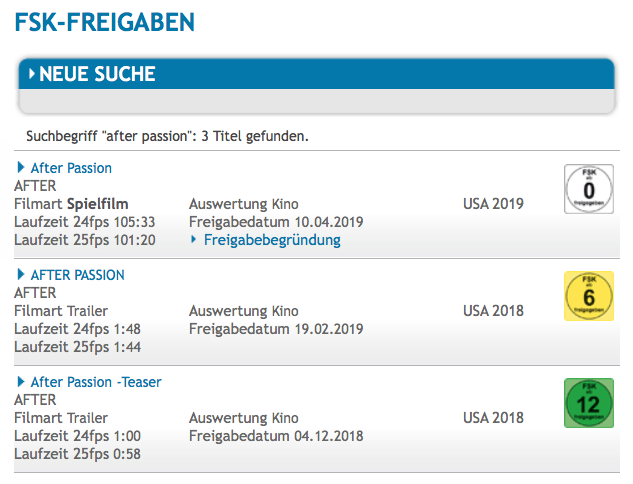Open the AFTER PASSION trailer title link
633x484 pixels.
tap(78, 275)
